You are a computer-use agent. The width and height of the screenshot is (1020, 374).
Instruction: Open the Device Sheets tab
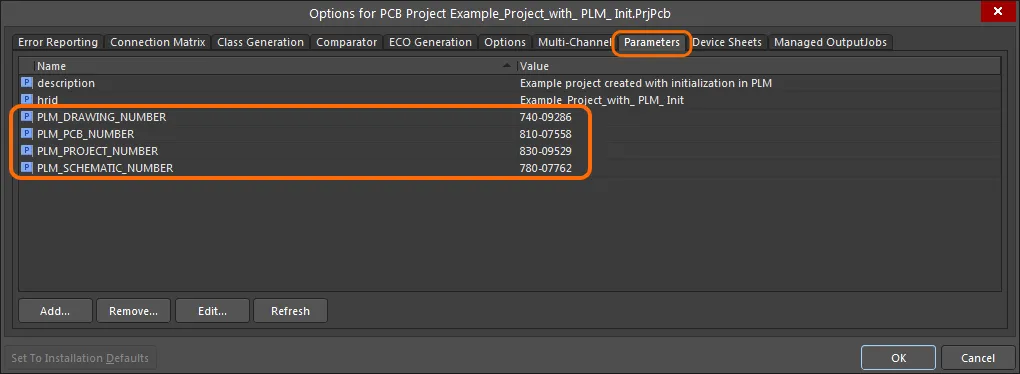[x=727, y=42]
